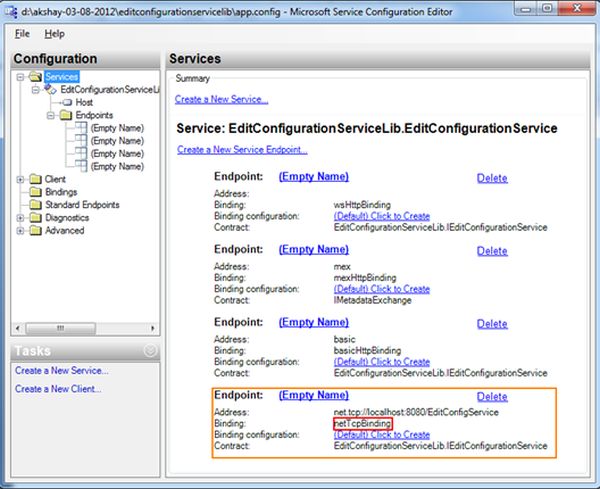
Task: Click the IMetadataExchange contract text
Action: pyautogui.click(x=372, y=300)
